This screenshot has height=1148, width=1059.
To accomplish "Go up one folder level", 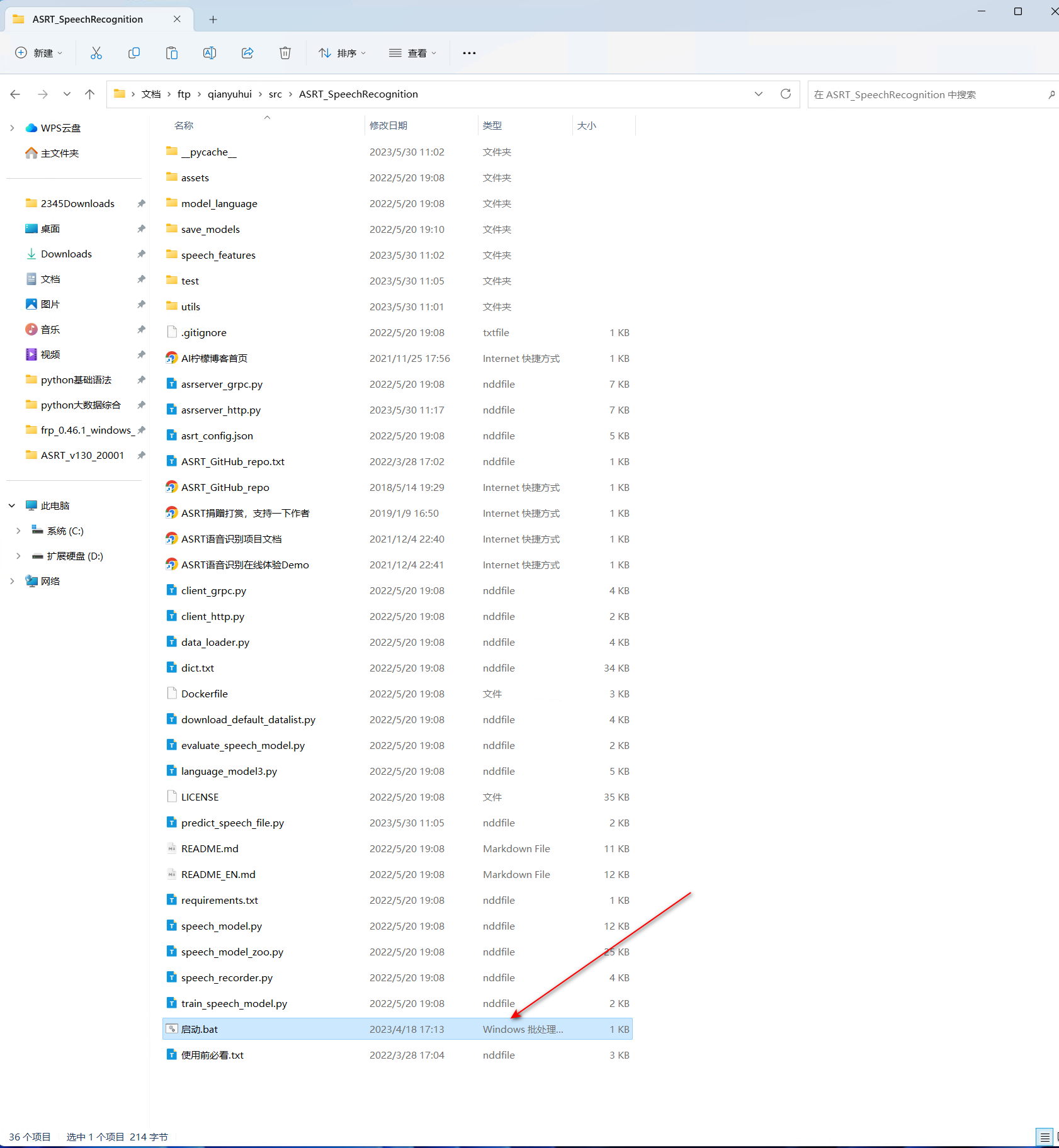I will (89, 94).
